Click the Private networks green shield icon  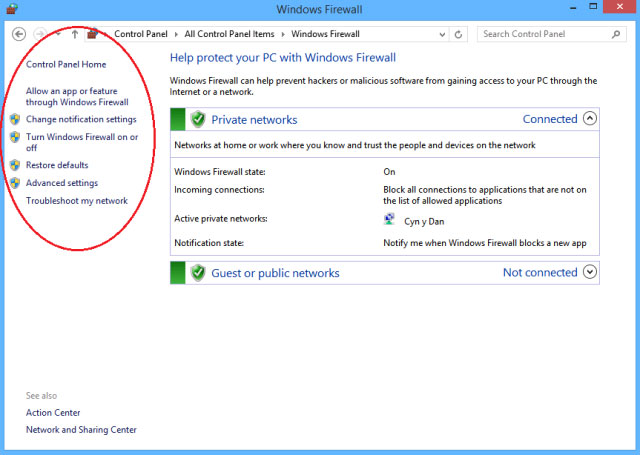(198, 119)
